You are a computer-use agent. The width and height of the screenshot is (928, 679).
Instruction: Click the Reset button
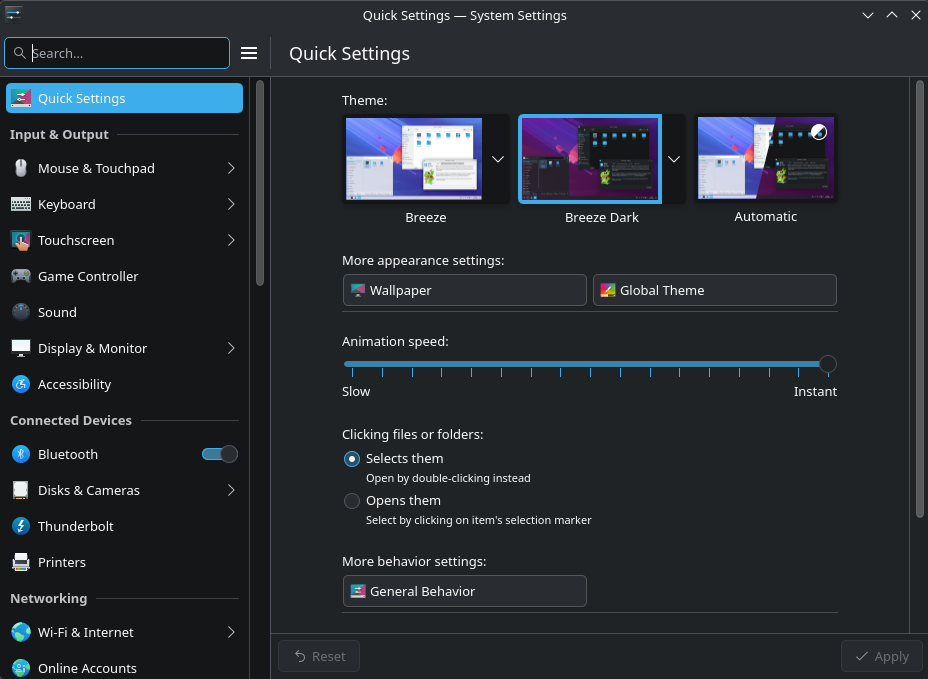click(x=318, y=656)
